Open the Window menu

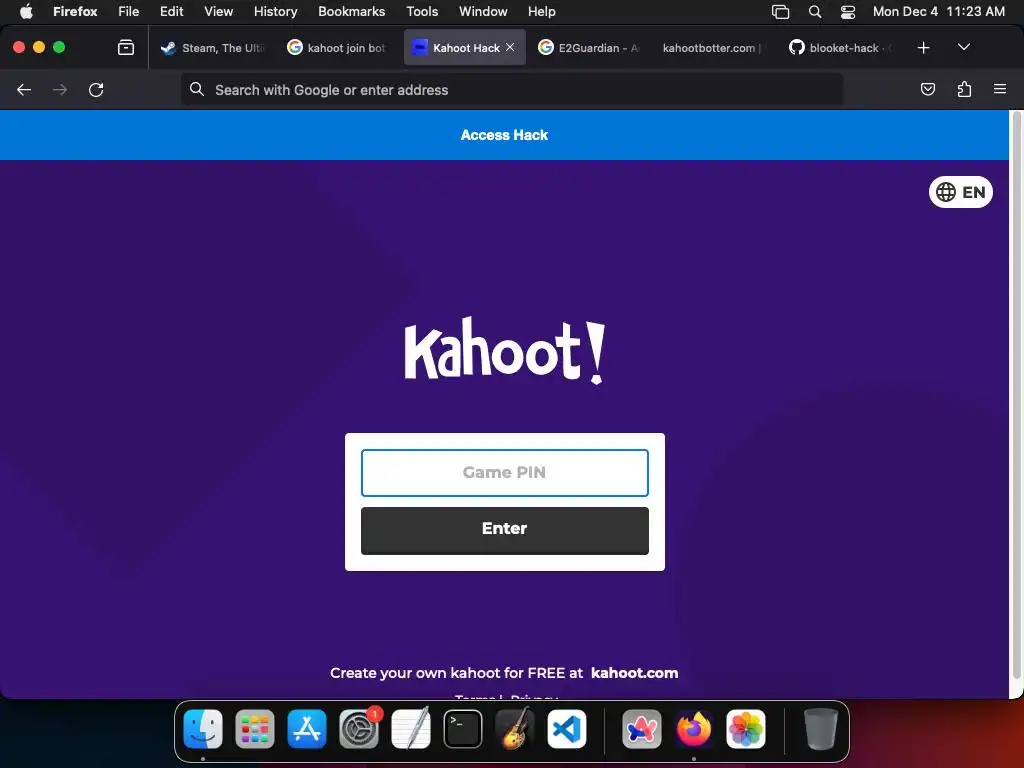[483, 11]
